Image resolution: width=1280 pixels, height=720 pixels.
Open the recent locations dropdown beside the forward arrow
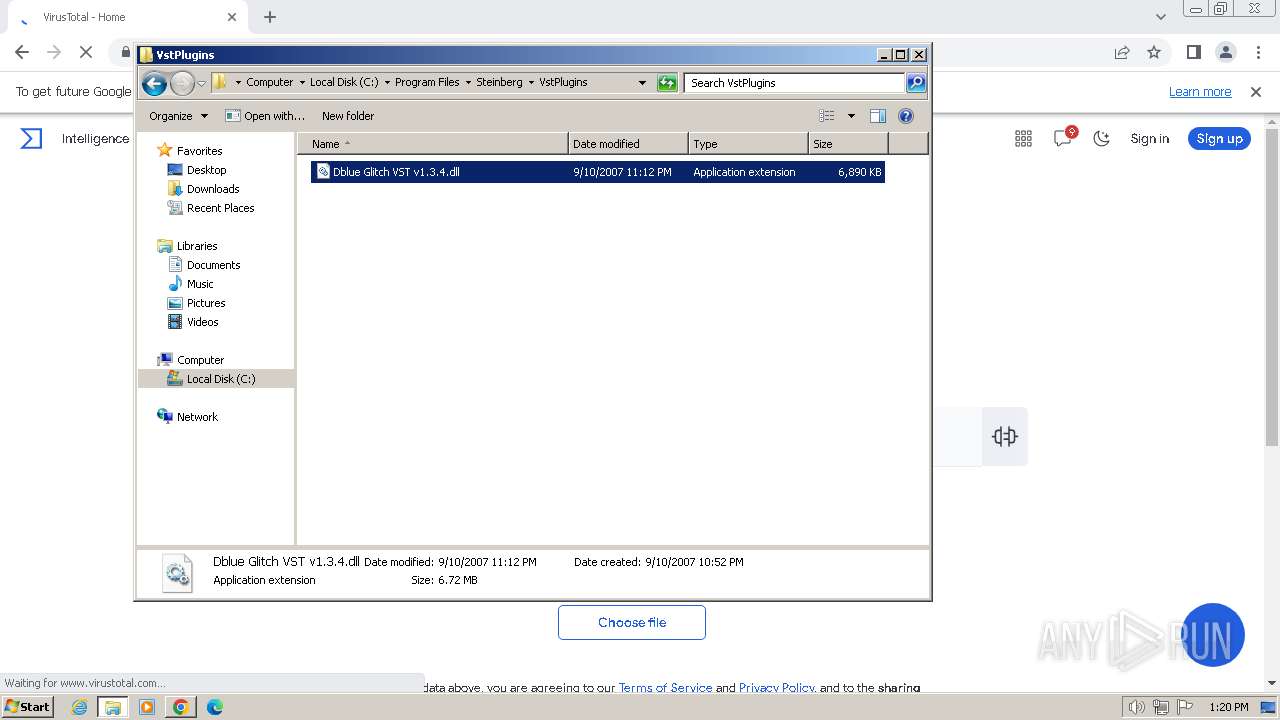[x=201, y=83]
